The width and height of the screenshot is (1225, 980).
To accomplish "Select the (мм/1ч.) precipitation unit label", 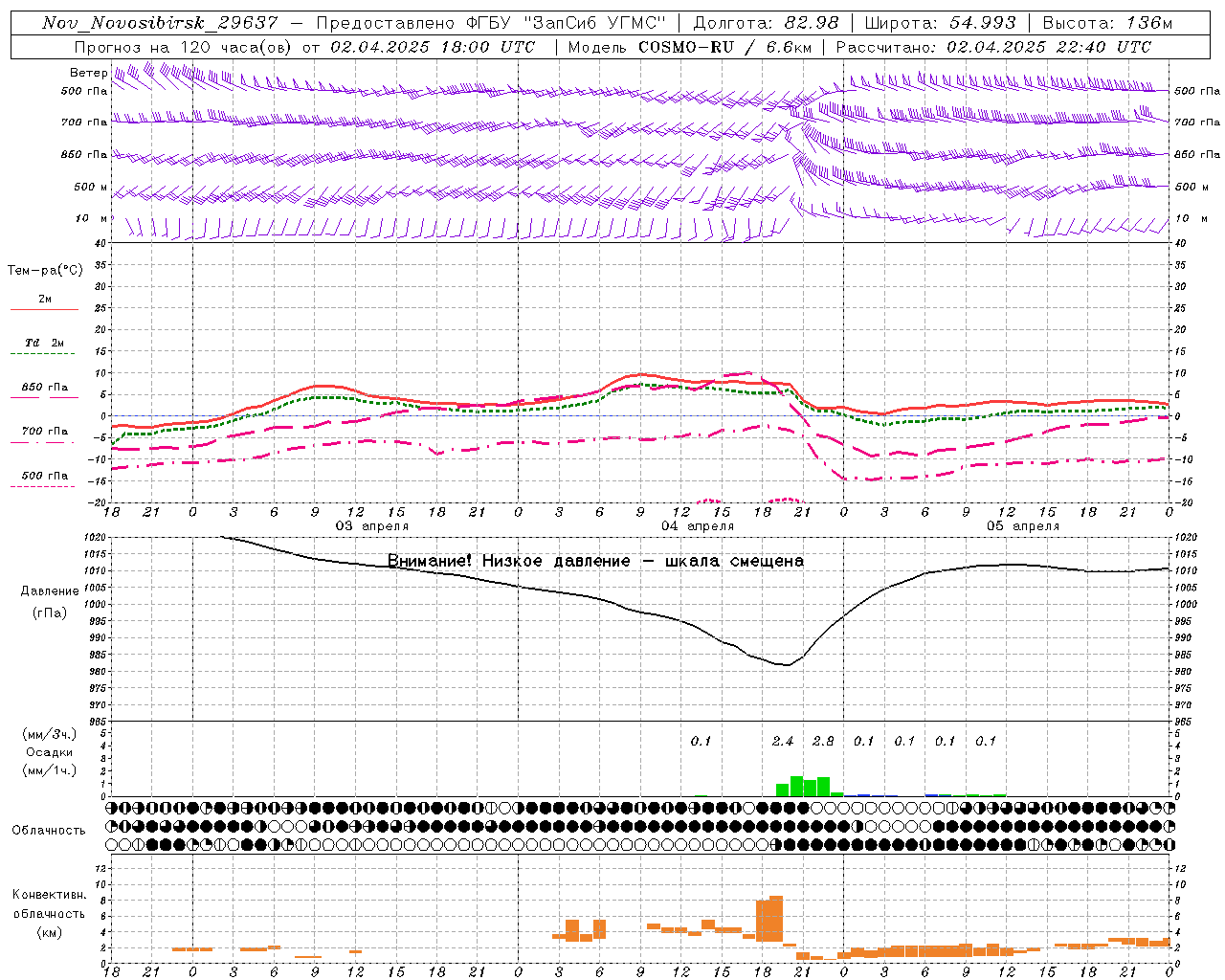I will (50, 770).
